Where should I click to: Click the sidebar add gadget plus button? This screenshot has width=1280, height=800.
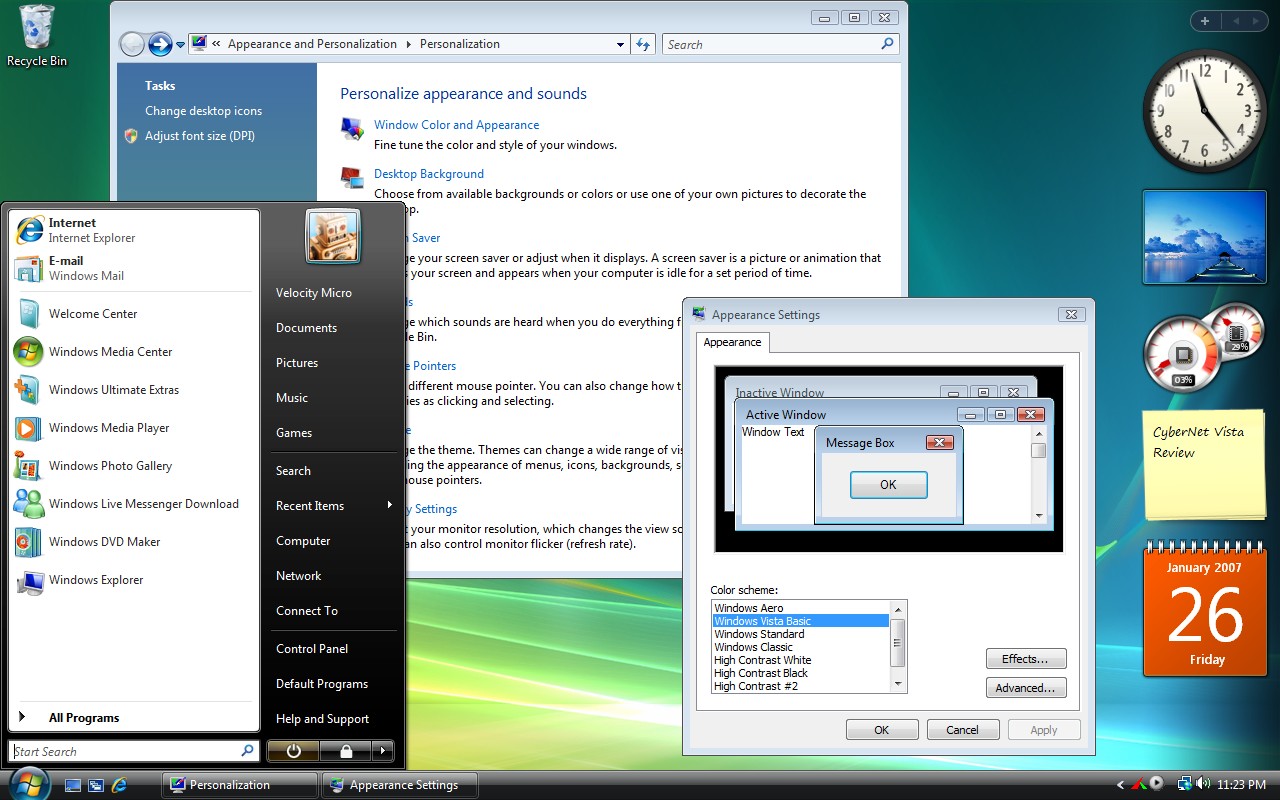tap(1205, 21)
